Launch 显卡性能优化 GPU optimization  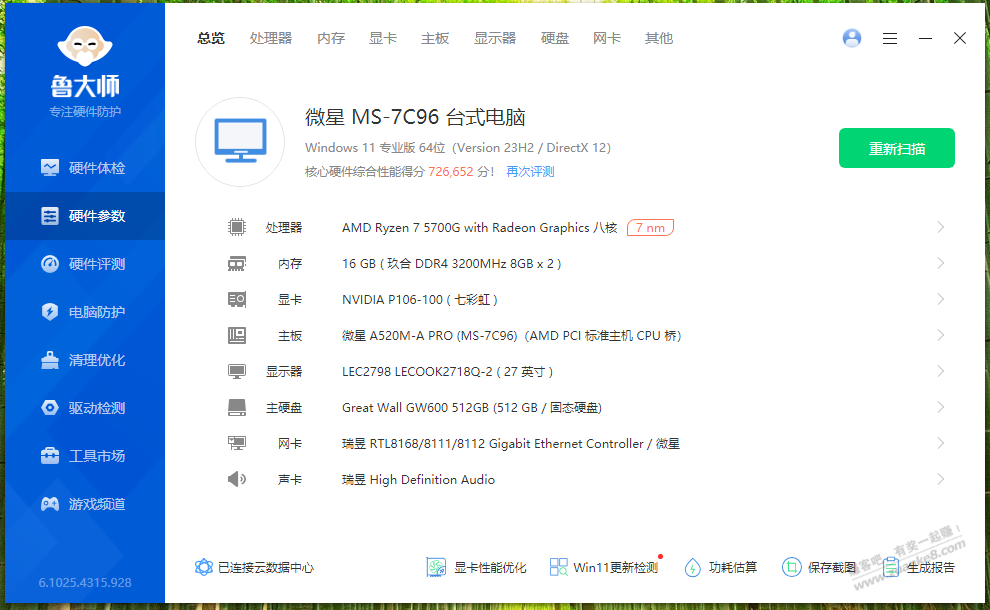(x=477, y=567)
